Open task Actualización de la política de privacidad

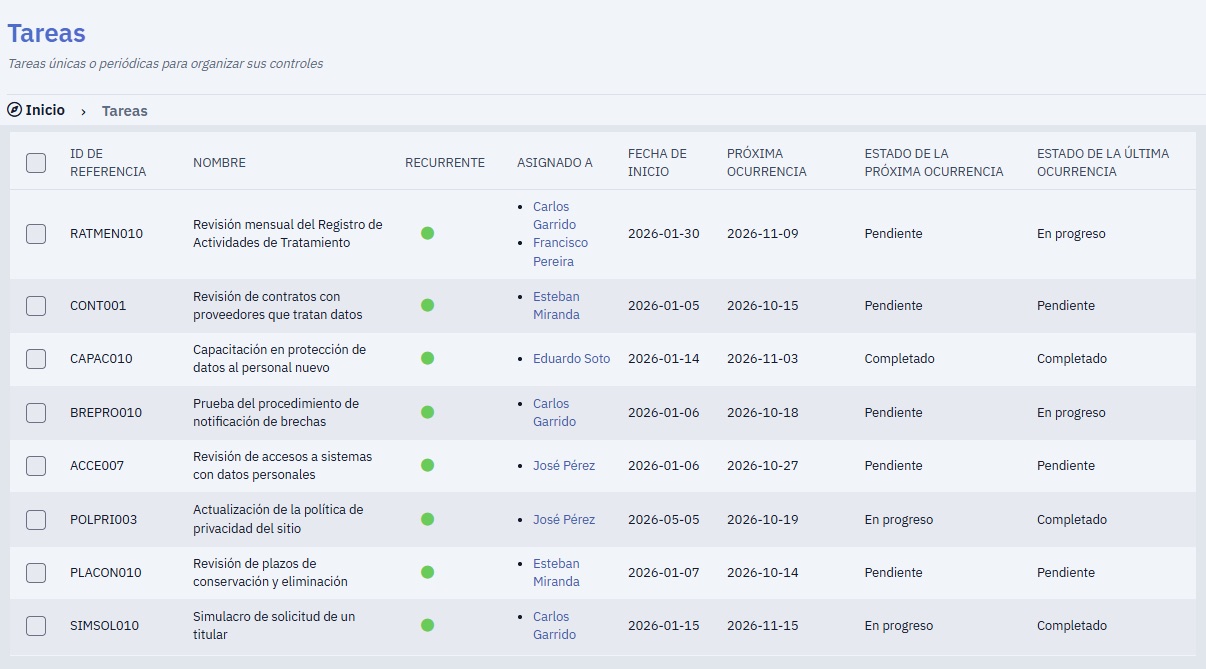coord(278,519)
